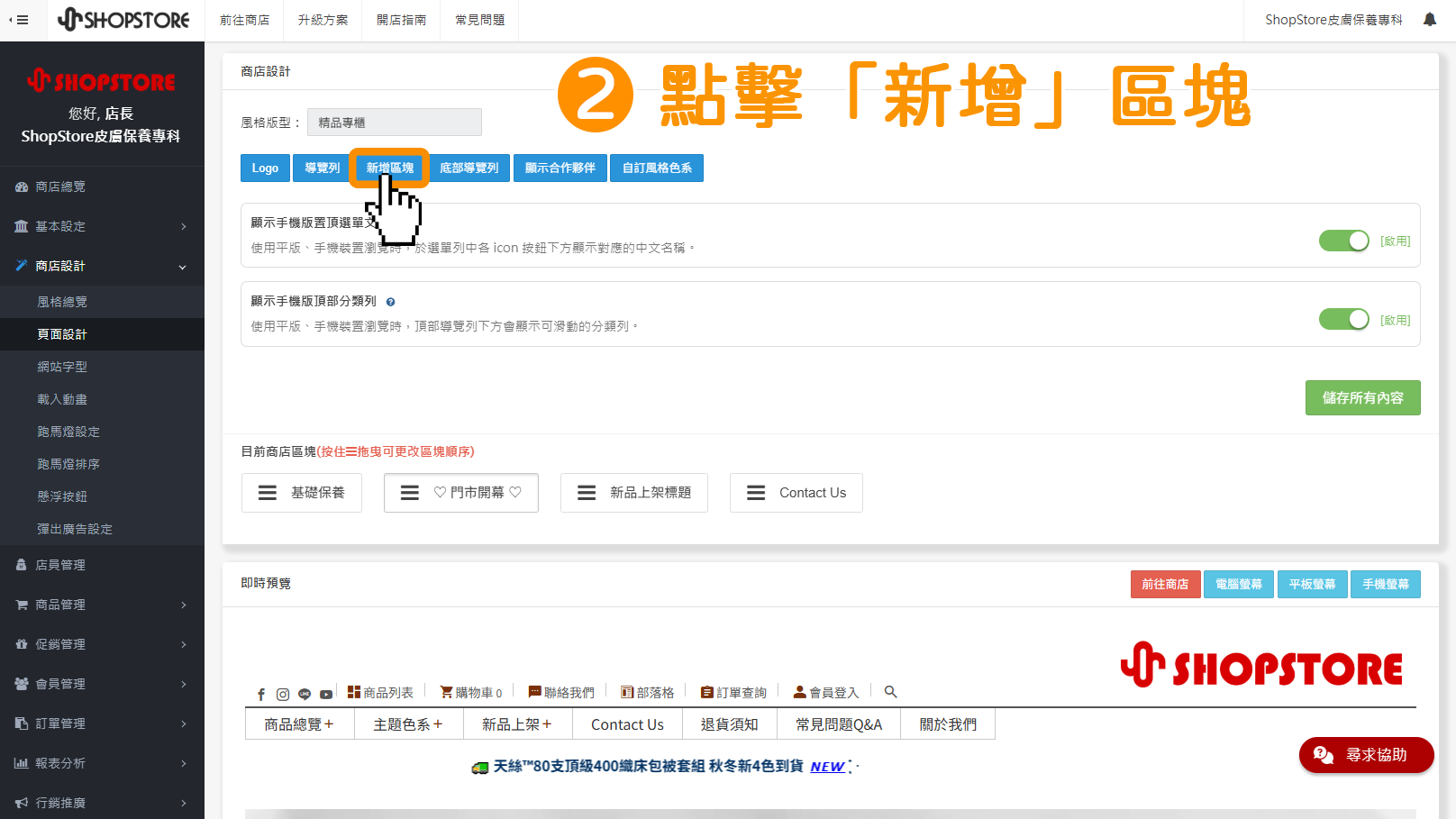Open the YouTube icon in preview
Viewport: 1456px width, 819px height.
pyautogui.click(x=326, y=694)
